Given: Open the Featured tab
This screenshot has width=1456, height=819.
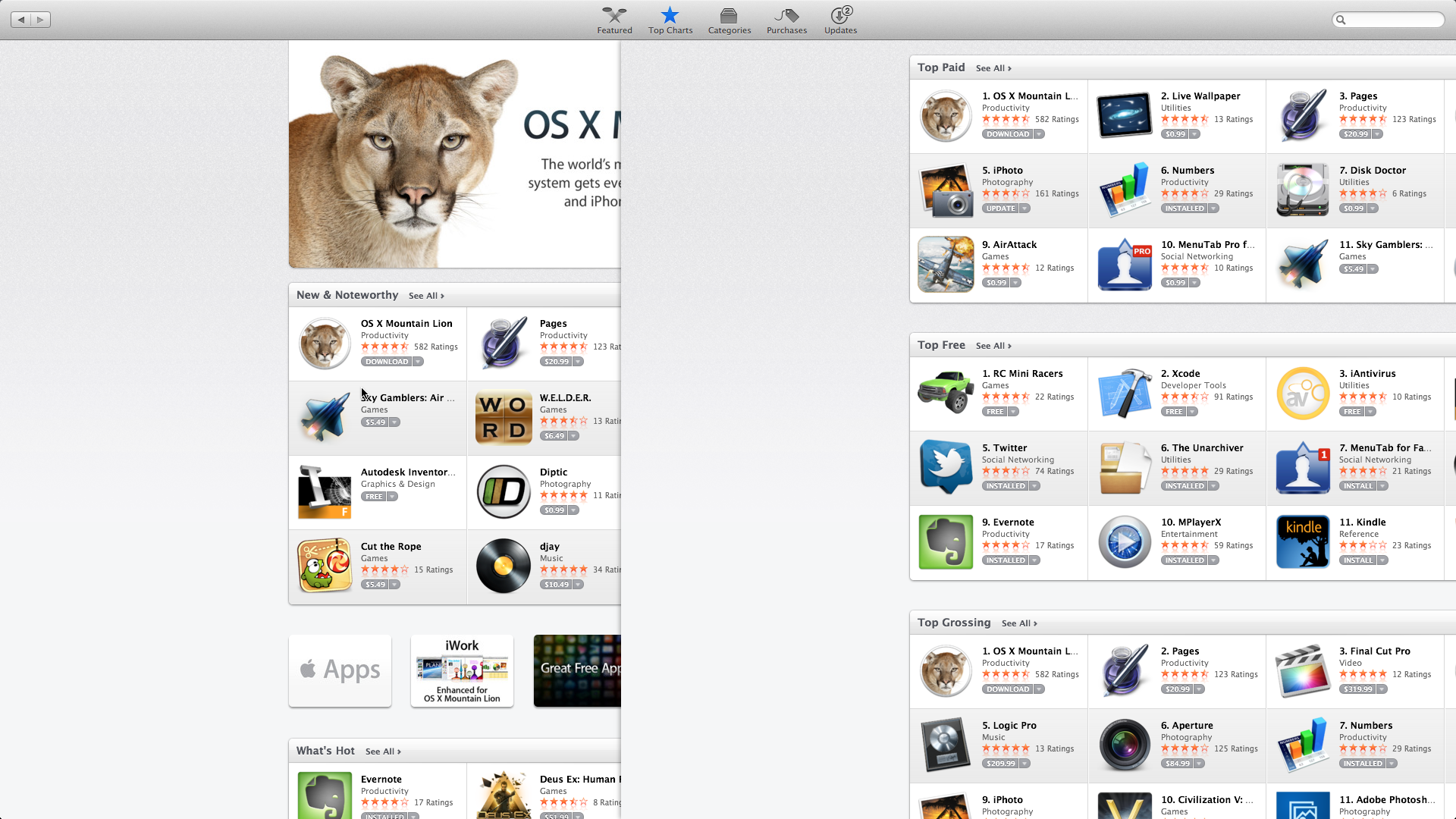Looking at the screenshot, I should (x=614, y=20).
